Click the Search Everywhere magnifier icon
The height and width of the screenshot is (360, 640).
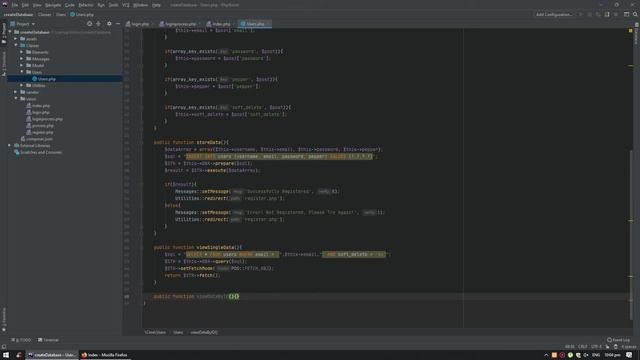pyautogui.click(x=635, y=14)
